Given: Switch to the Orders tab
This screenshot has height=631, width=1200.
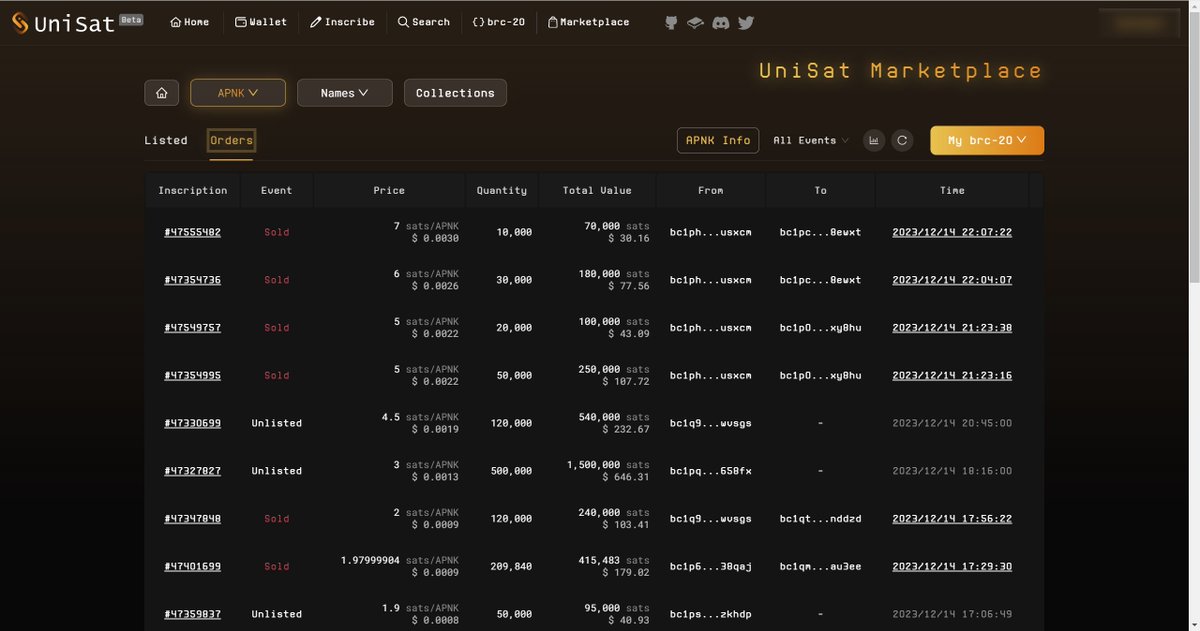Looking at the screenshot, I should coord(231,141).
